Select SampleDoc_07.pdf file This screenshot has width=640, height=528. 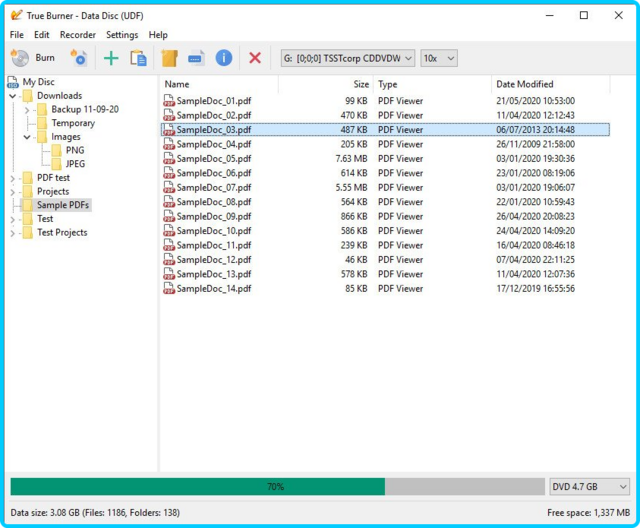tap(214, 188)
